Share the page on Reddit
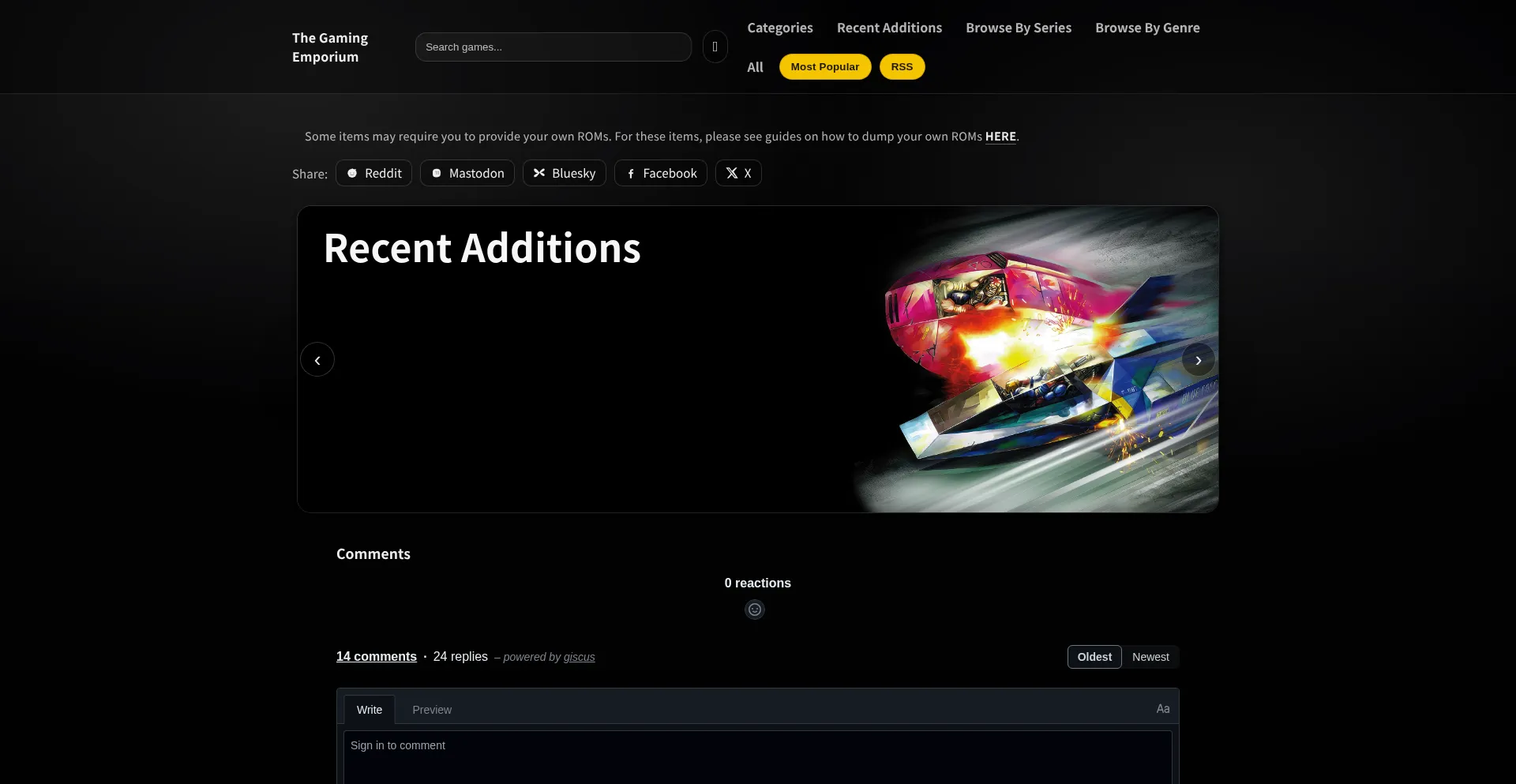The width and height of the screenshot is (1516, 784). click(373, 173)
